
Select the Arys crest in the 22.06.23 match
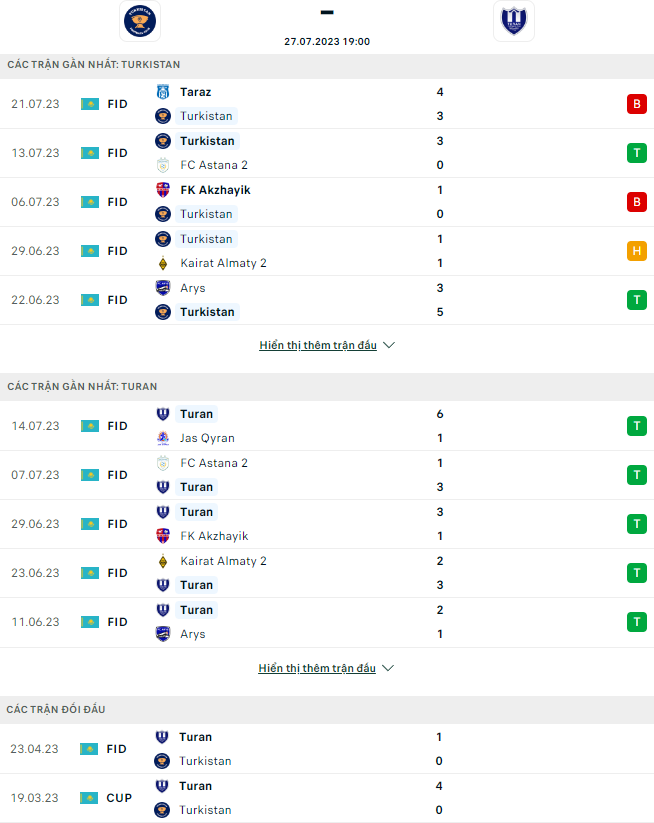[163, 288]
